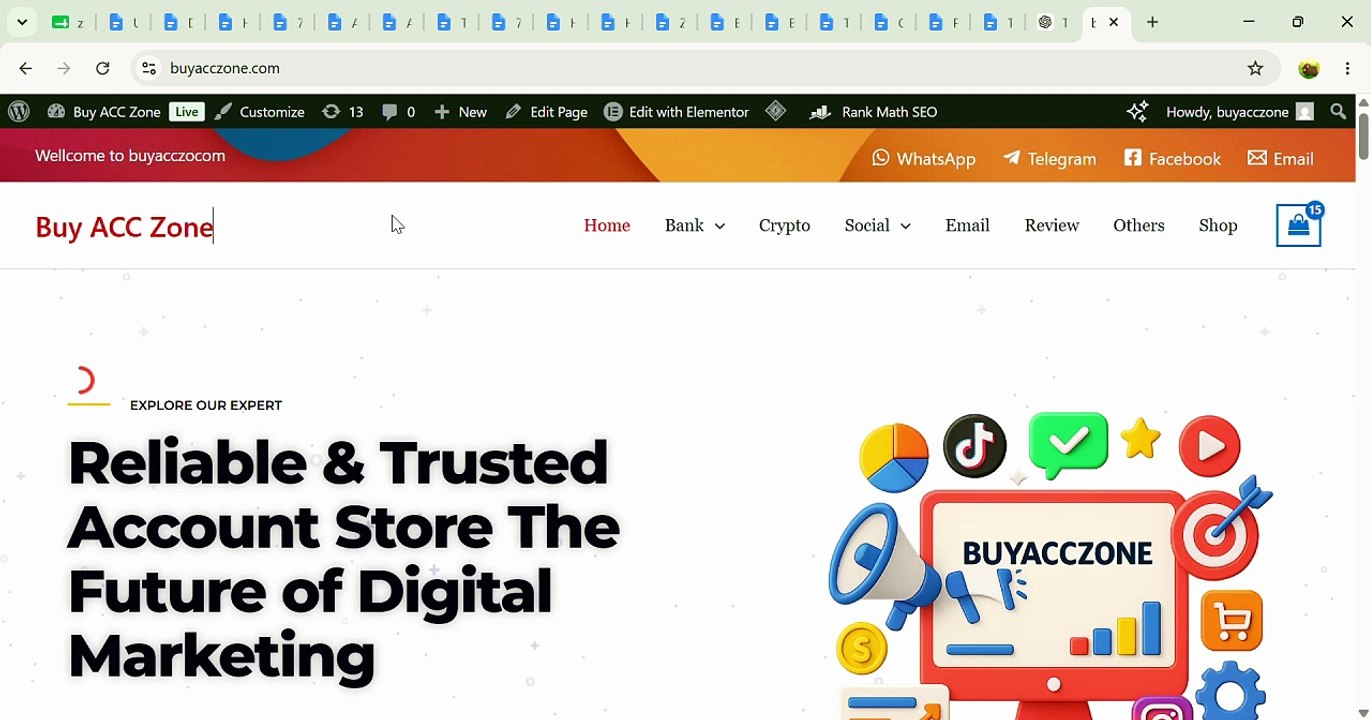The height and width of the screenshot is (720, 1371).
Task: Click the 'EXPLORE OUR EXPERT' label
Action: click(x=206, y=405)
